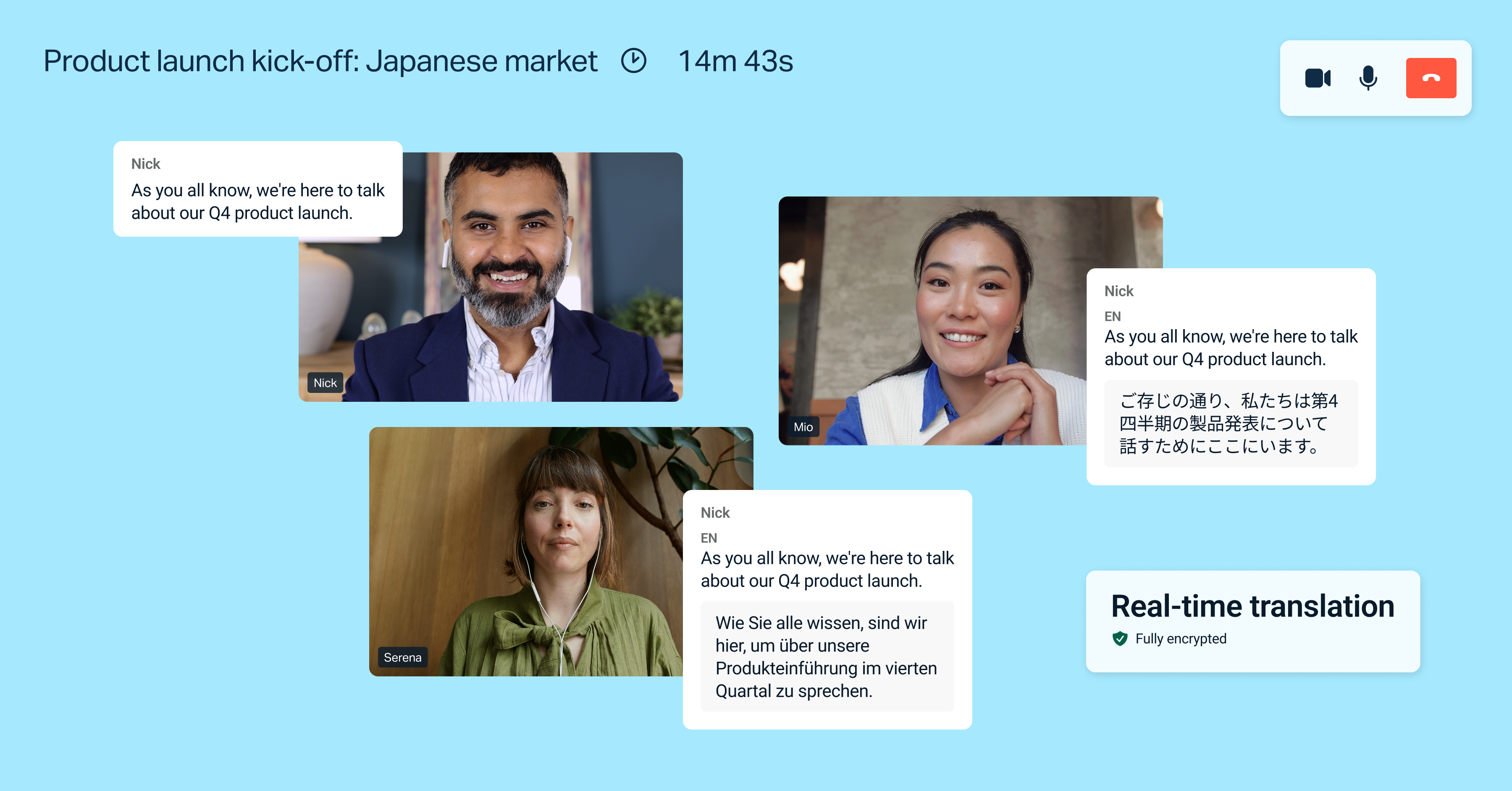
Task: Click EN label in Japanese translation card
Action: pyautogui.click(x=1112, y=316)
